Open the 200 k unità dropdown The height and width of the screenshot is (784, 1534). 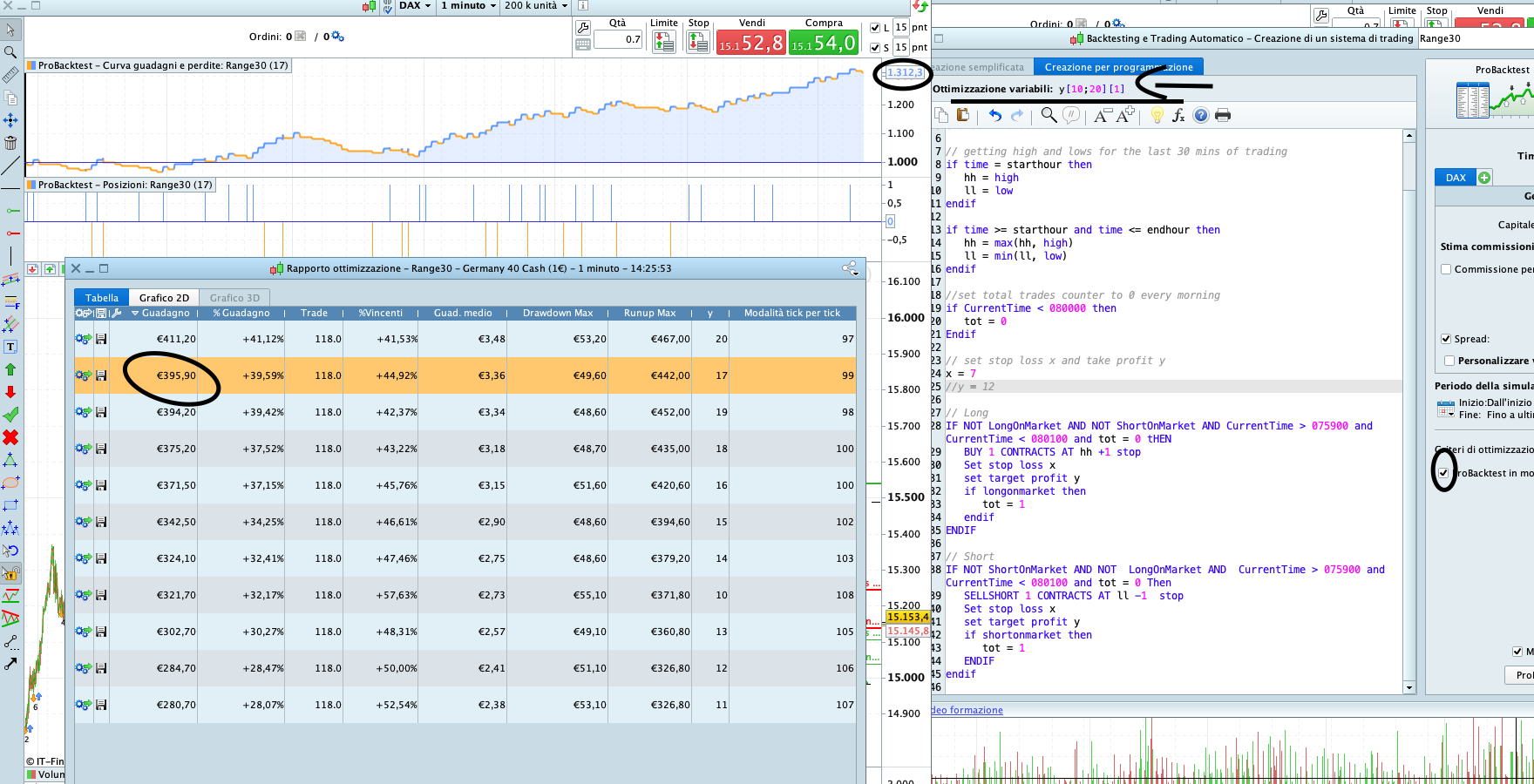coord(535,6)
